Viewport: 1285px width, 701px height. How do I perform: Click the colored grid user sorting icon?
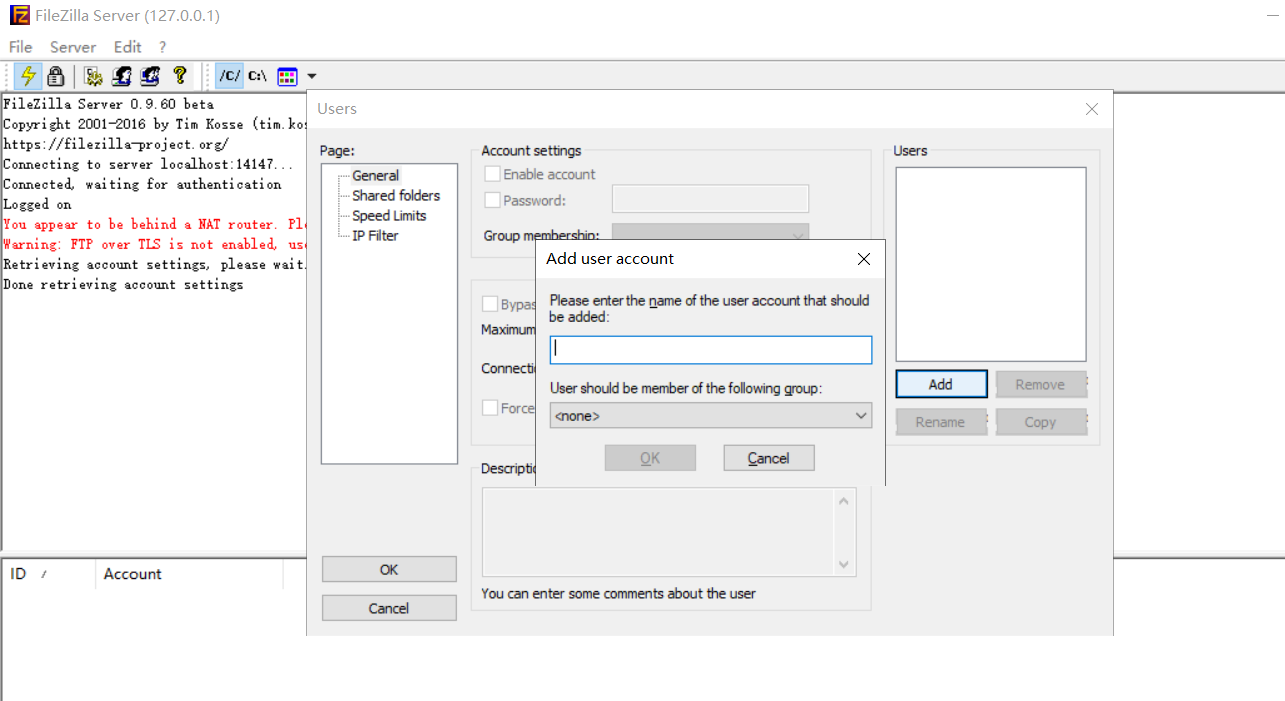tap(288, 76)
